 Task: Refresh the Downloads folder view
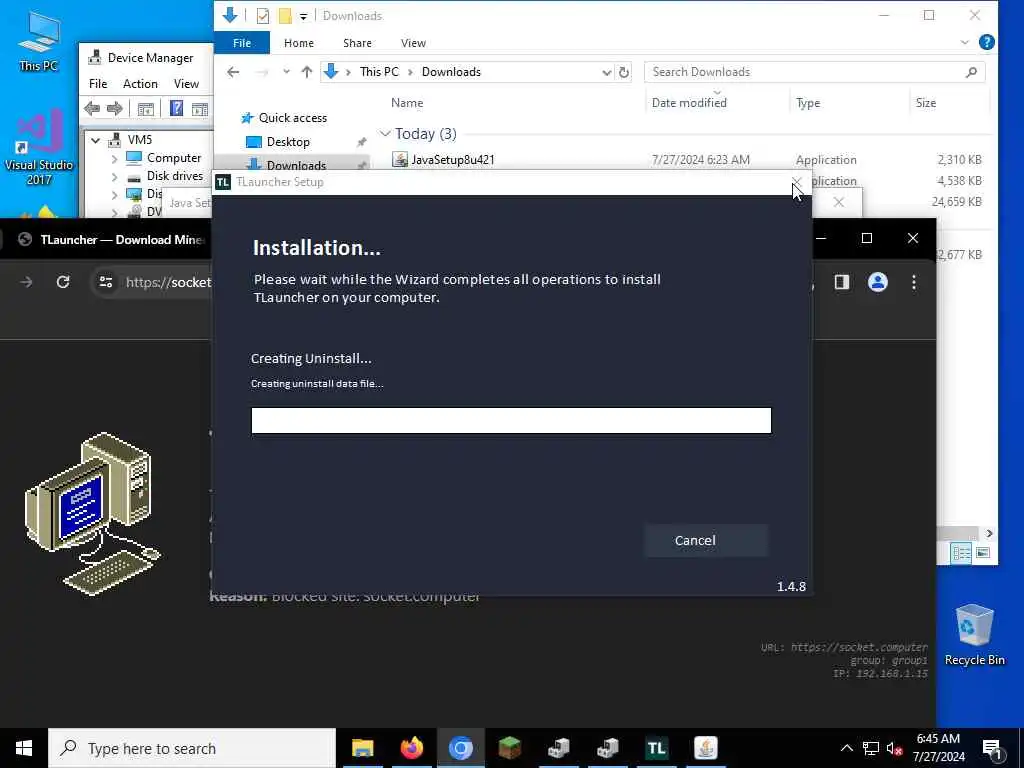624,72
